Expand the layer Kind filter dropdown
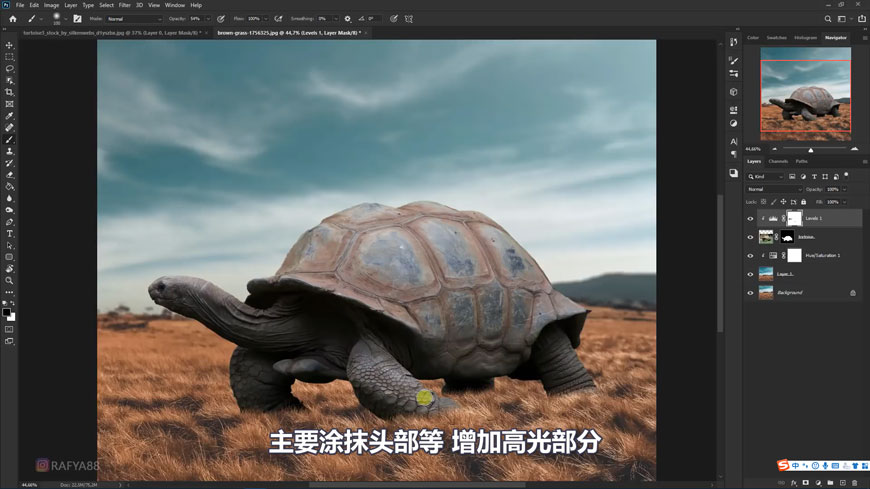Image resolution: width=870 pixels, height=489 pixels. 766,177
